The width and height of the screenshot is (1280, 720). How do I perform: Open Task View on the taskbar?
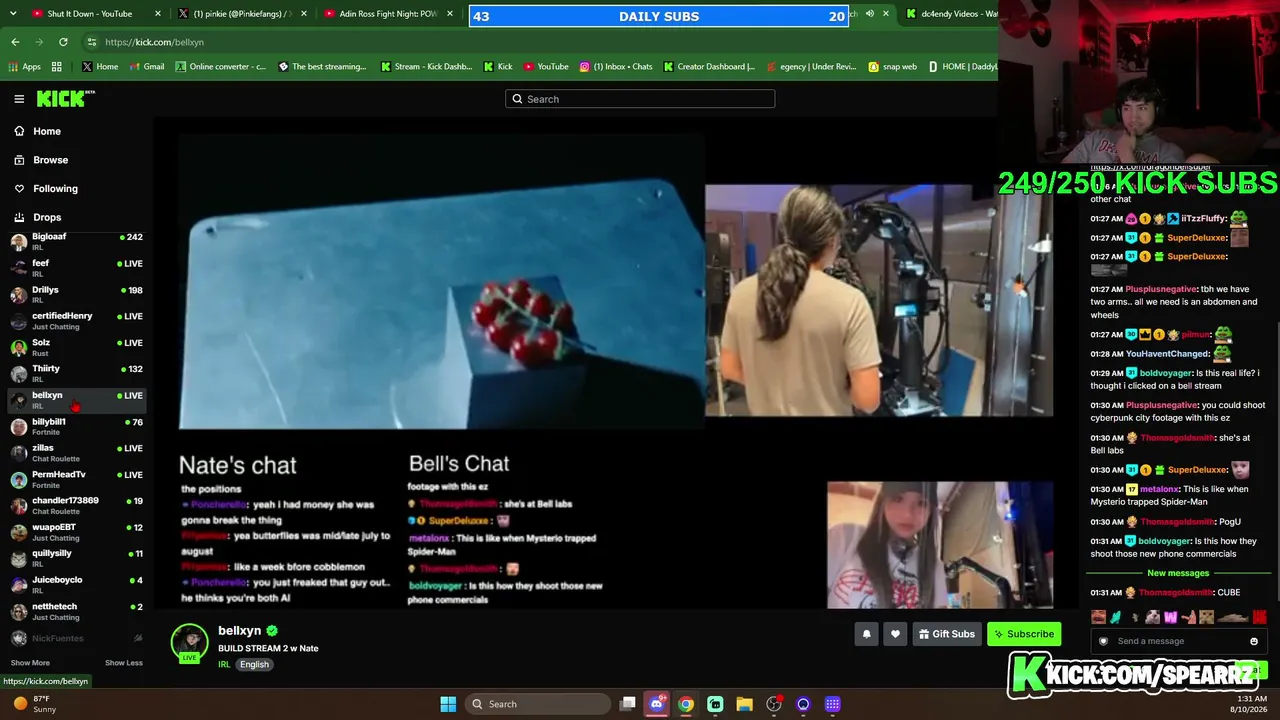tap(628, 704)
